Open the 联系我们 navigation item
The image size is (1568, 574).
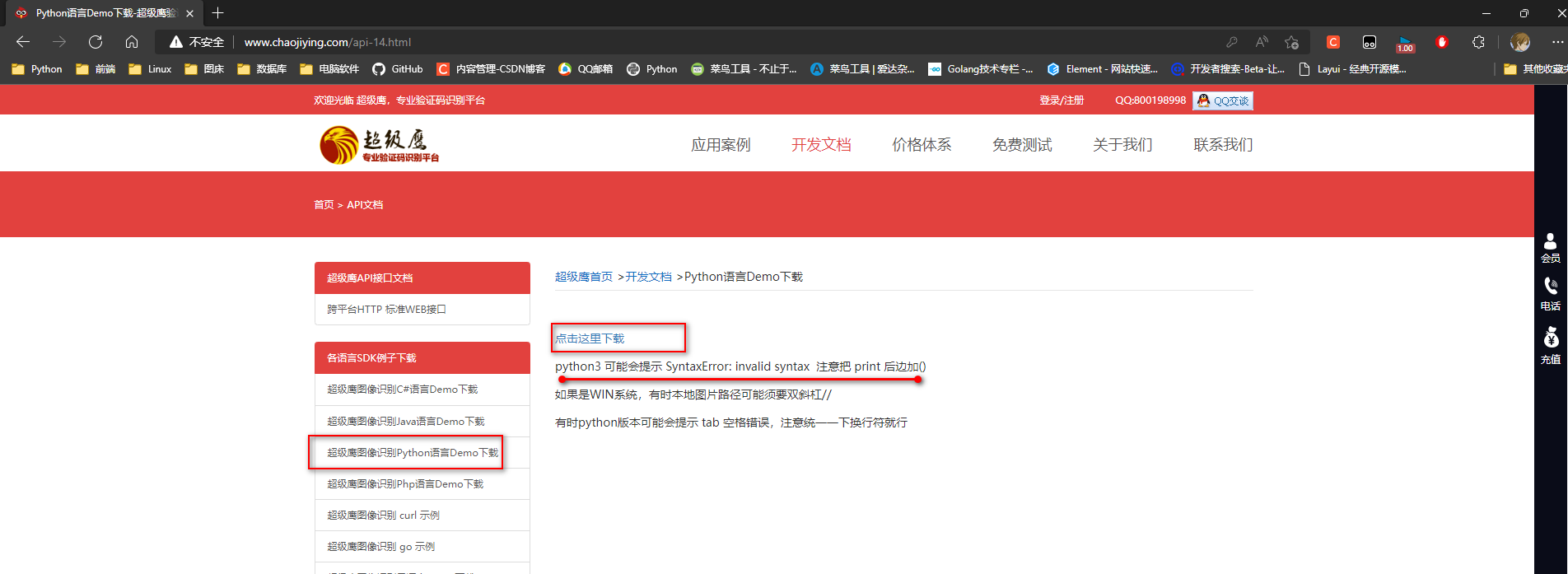pos(1223,145)
